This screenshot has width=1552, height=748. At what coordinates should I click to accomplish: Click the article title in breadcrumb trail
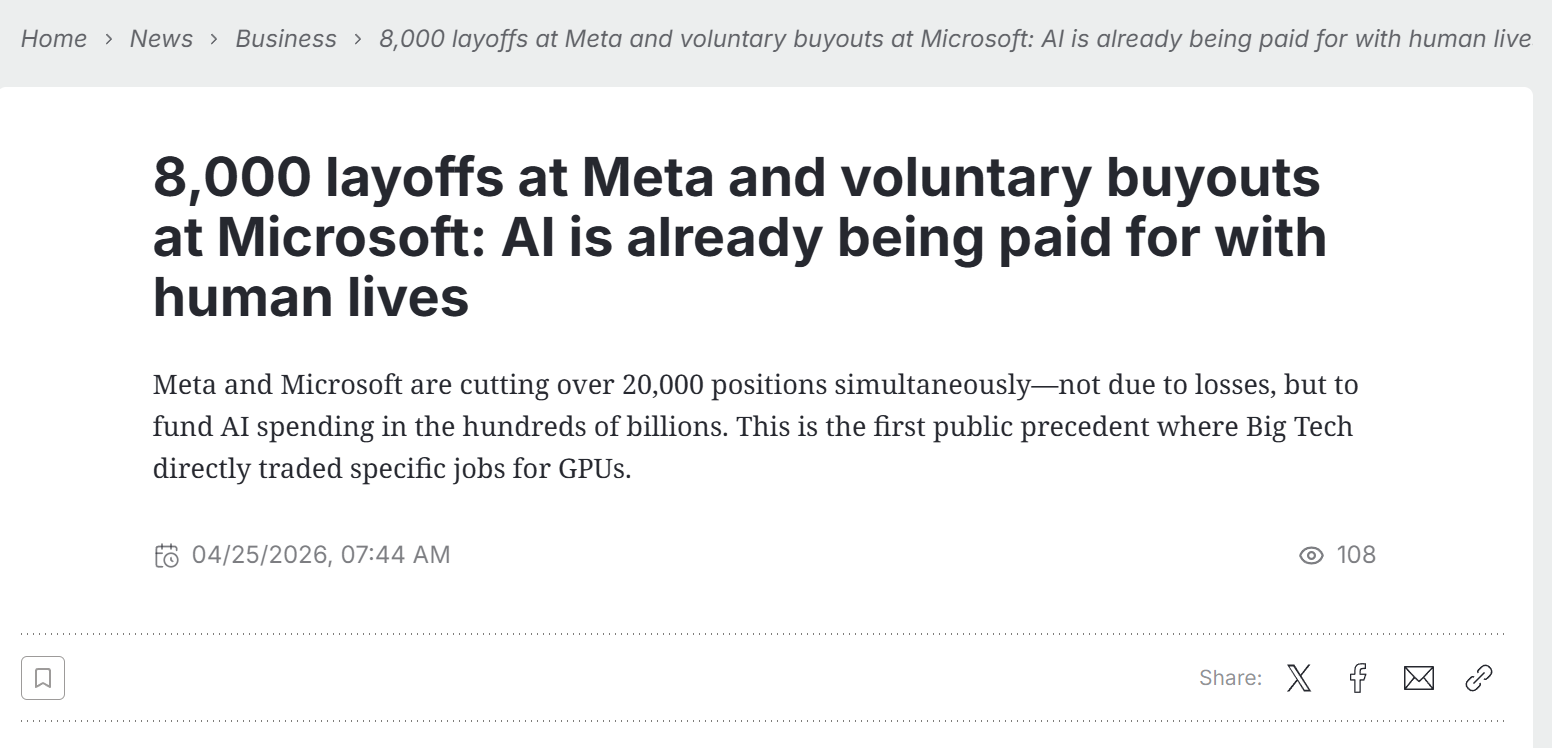[x=954, y=39]
